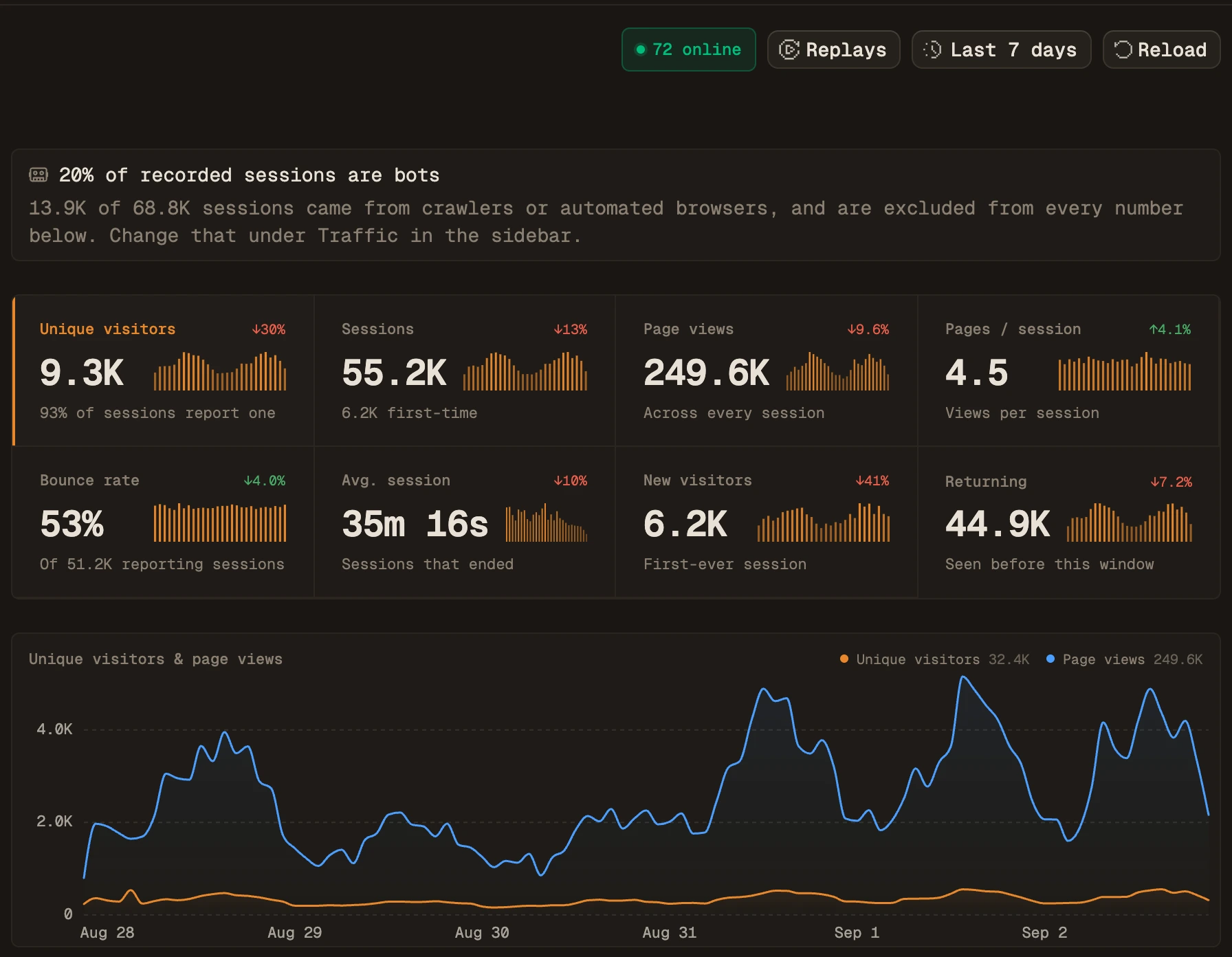Screen dimensions: 1232x957
Task: Select the Page views metric card
Action: coord(767,371)
